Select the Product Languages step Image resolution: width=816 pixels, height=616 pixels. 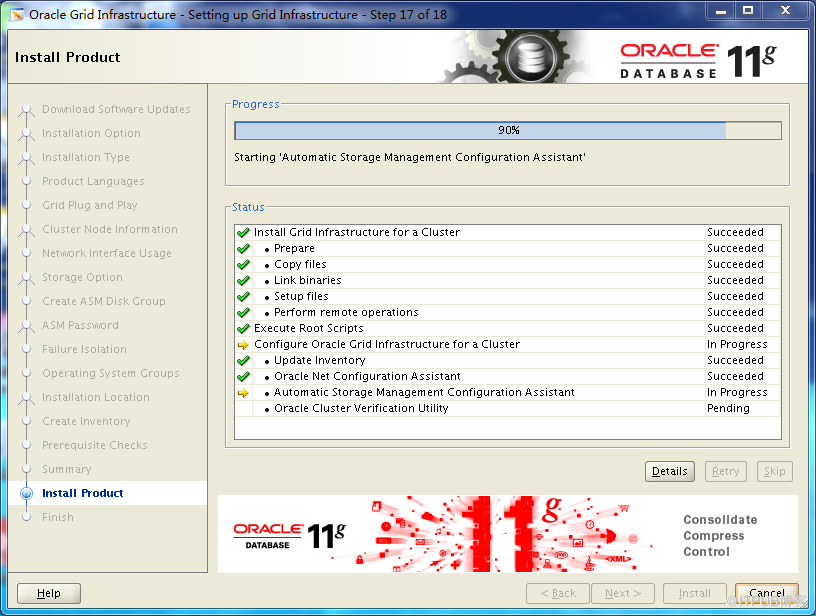click(93, 182)
